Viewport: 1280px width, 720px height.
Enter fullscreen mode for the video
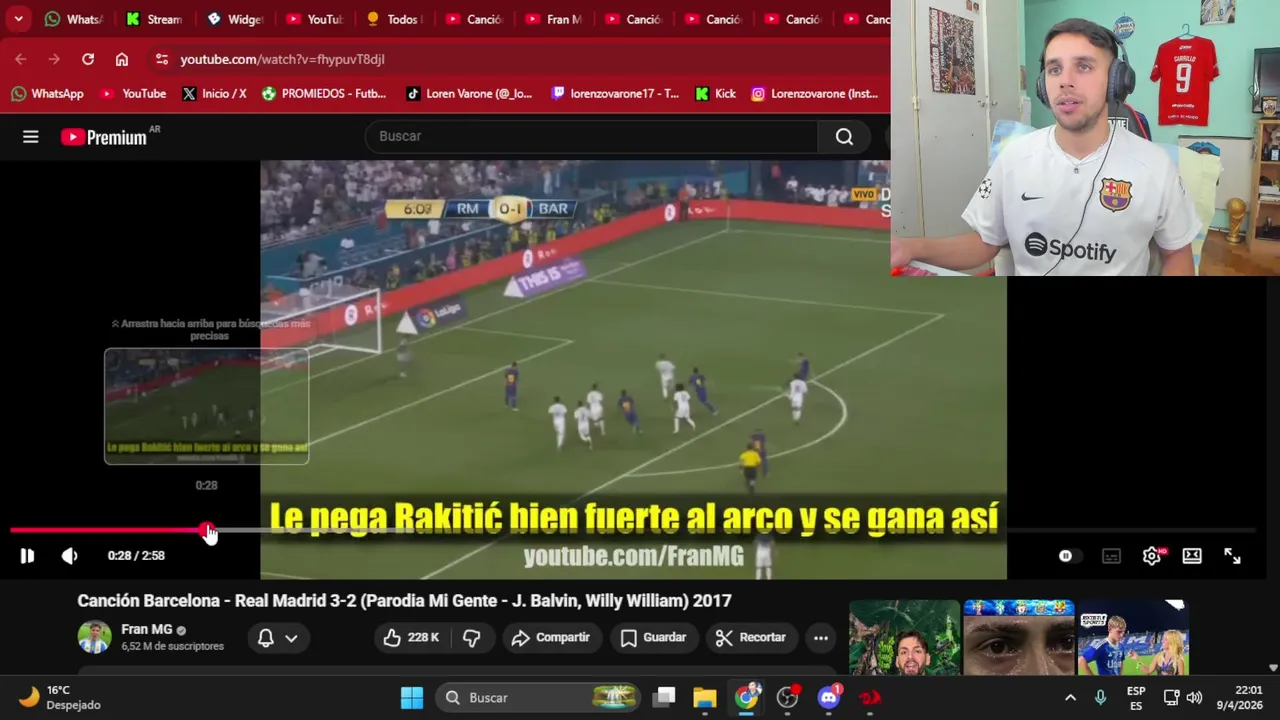click(x=1232, y=556)
